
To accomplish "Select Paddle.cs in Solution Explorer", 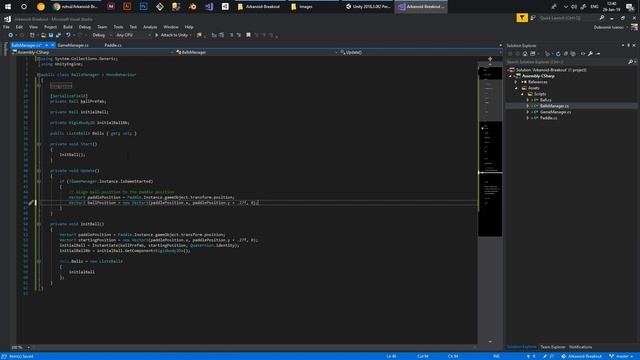I will 549,118.
